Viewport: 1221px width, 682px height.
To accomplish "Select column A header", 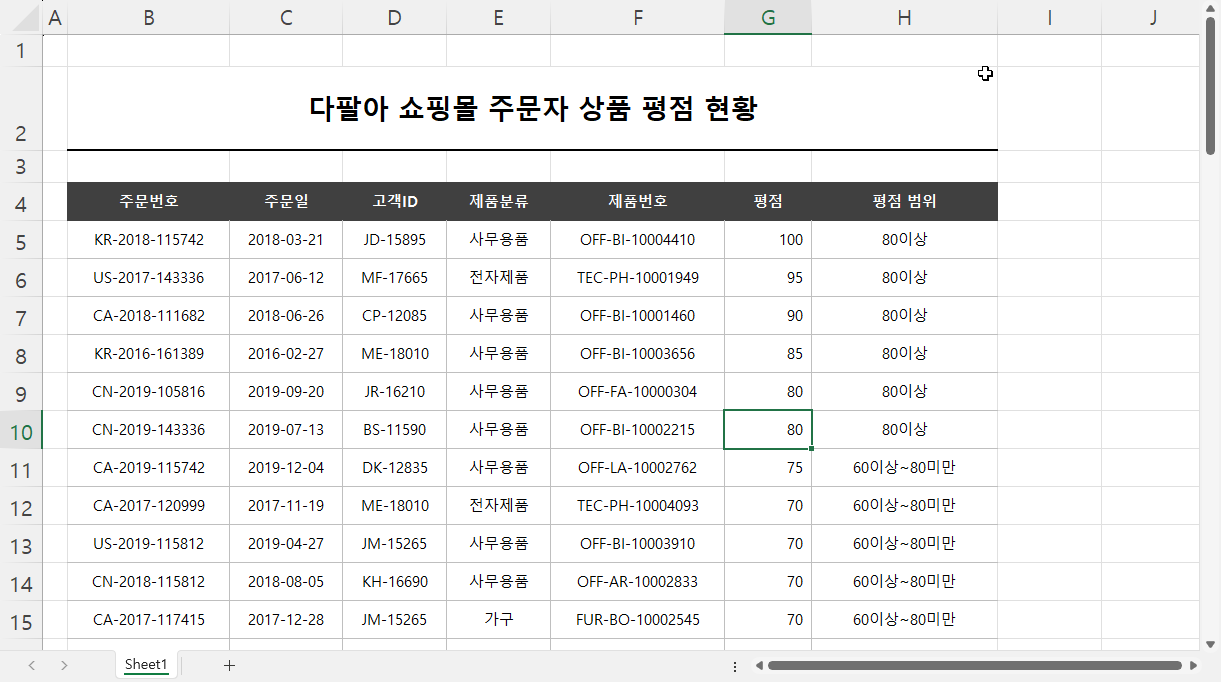I will tap(55, 17).
